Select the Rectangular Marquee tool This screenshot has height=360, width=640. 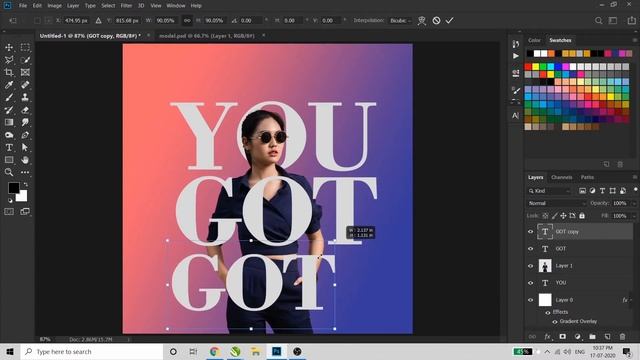pos(25,47)
